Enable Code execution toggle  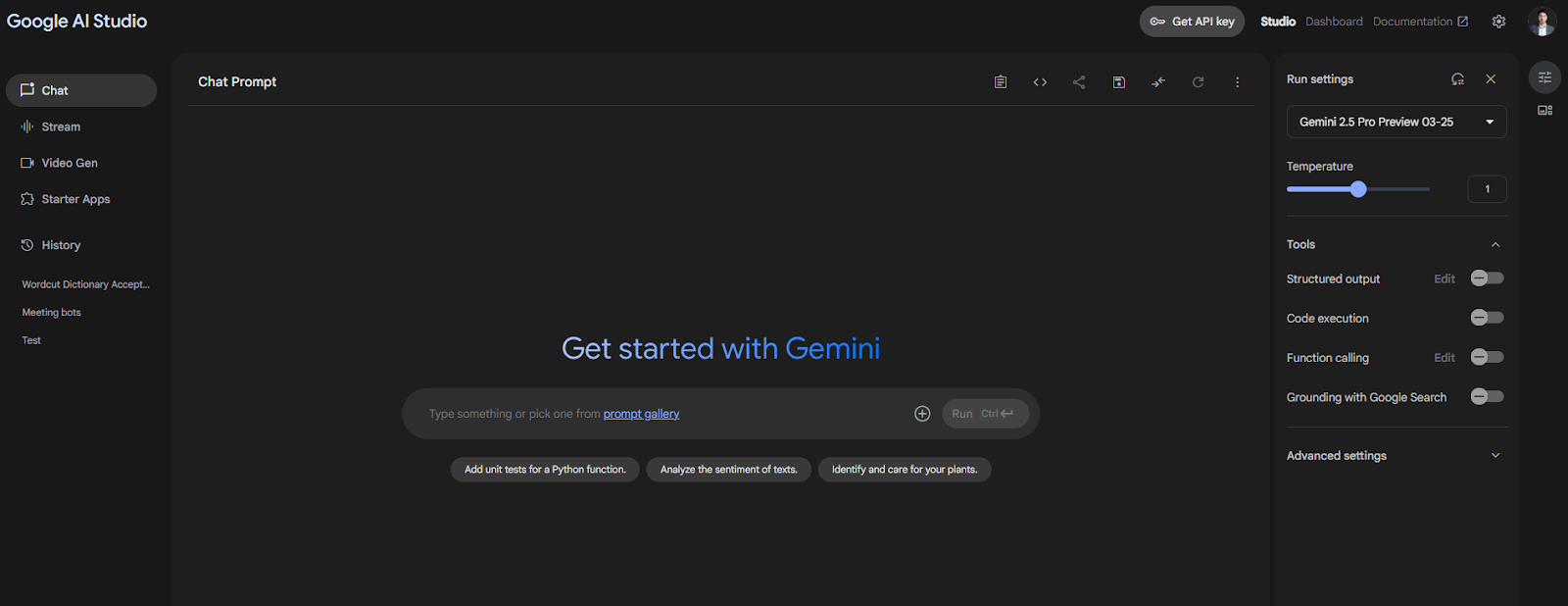pyautogui.click(x=1487, y=318)
